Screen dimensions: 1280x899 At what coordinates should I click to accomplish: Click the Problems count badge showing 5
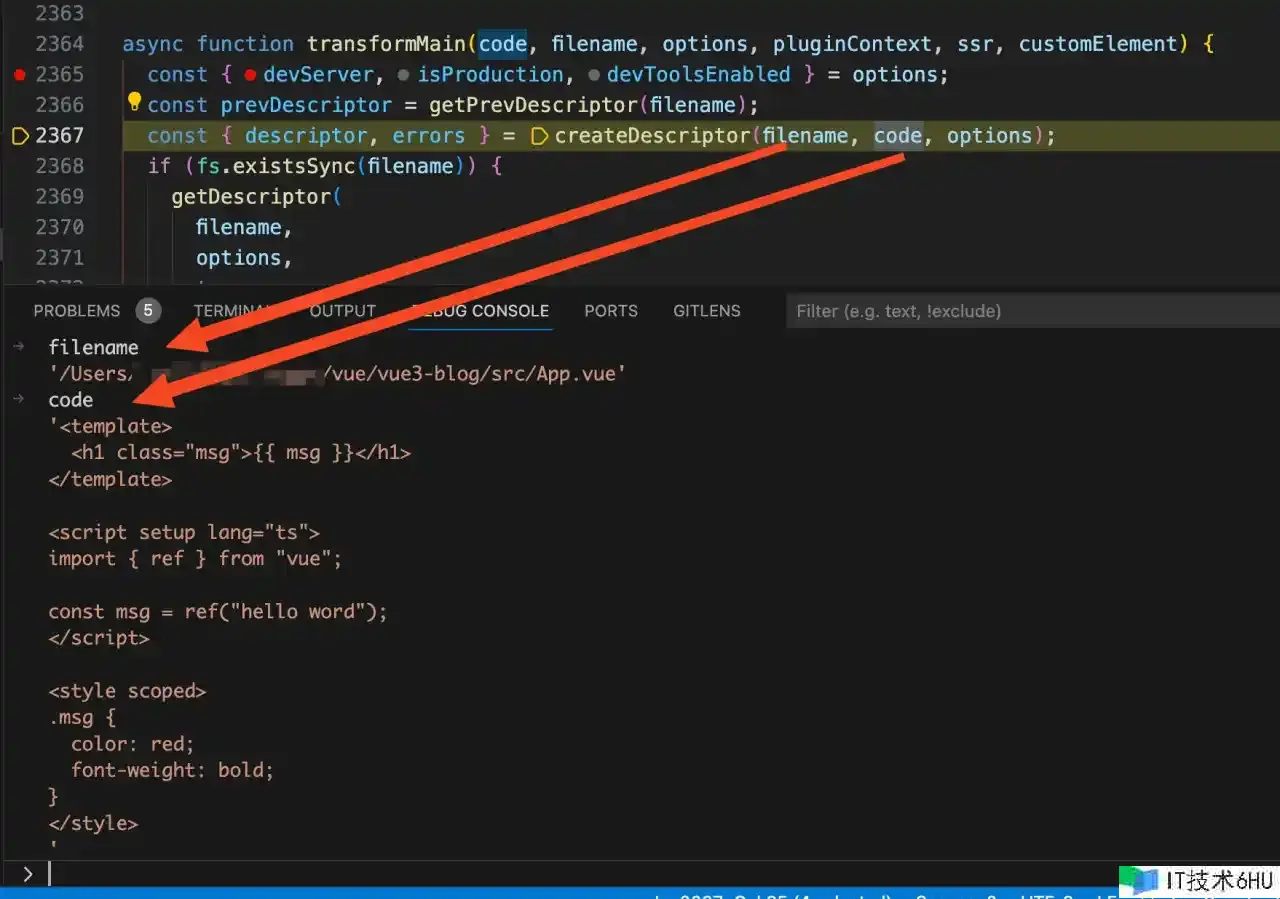click(x=148, y=311)
